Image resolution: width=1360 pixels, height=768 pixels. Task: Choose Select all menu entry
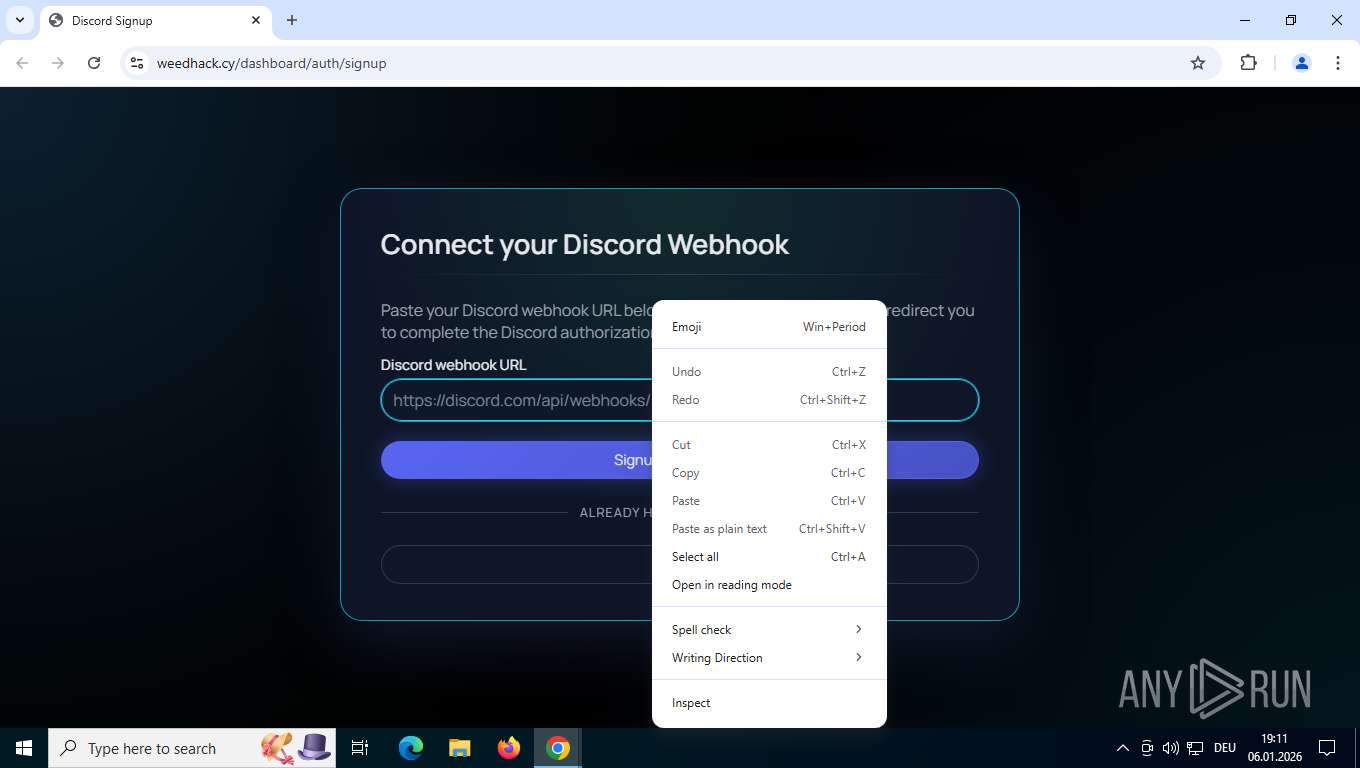point(769,557)
